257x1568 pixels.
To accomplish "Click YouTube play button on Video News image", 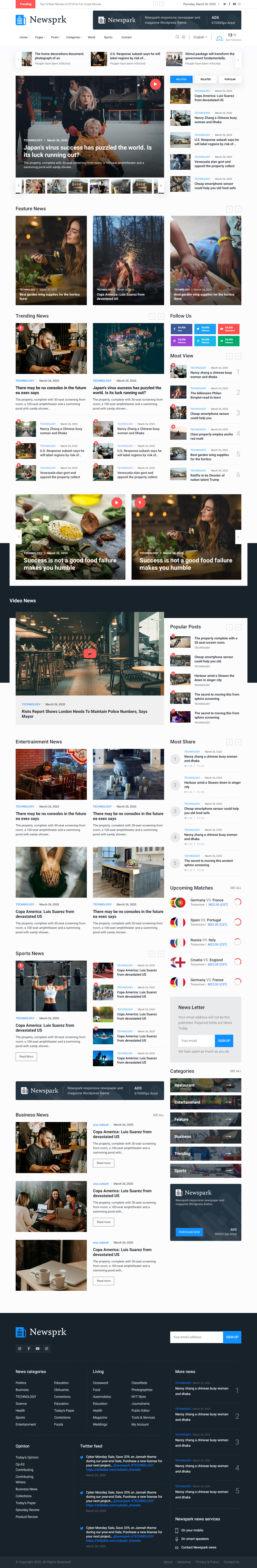I will (90, 653).
